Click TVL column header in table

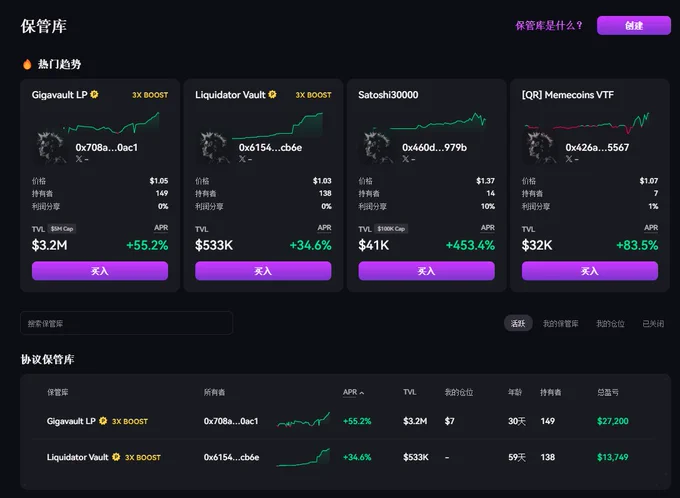[x=409, y=392]
